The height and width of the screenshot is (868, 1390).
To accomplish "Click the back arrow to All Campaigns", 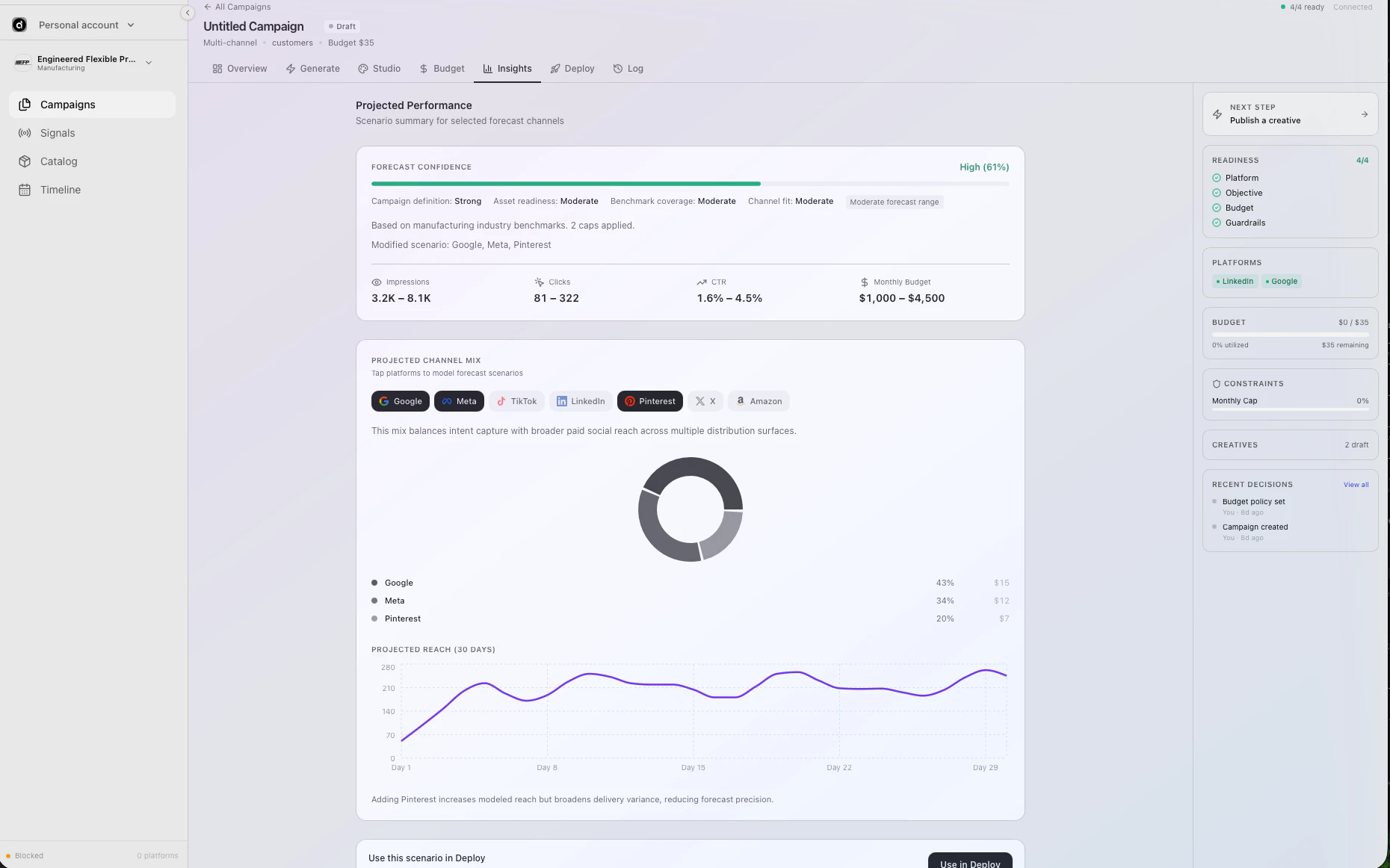I will coord(206,7).
